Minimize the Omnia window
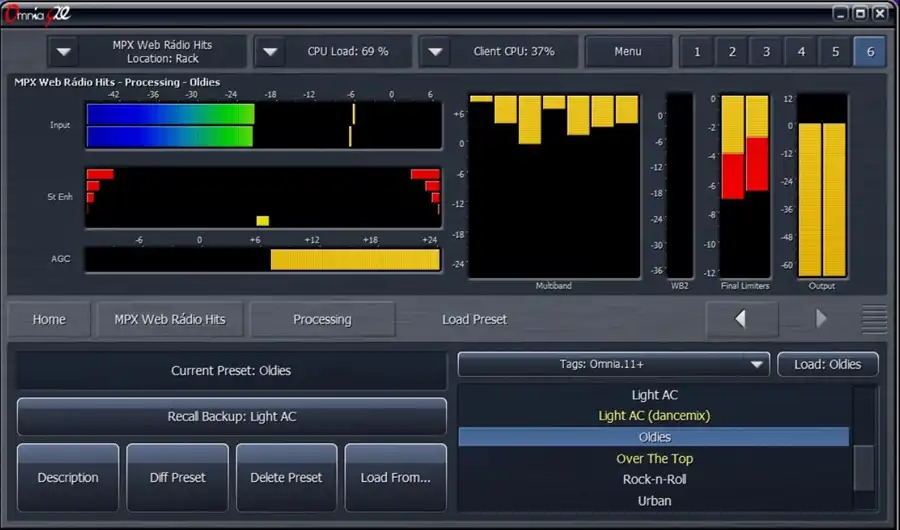 coord(840,14)
